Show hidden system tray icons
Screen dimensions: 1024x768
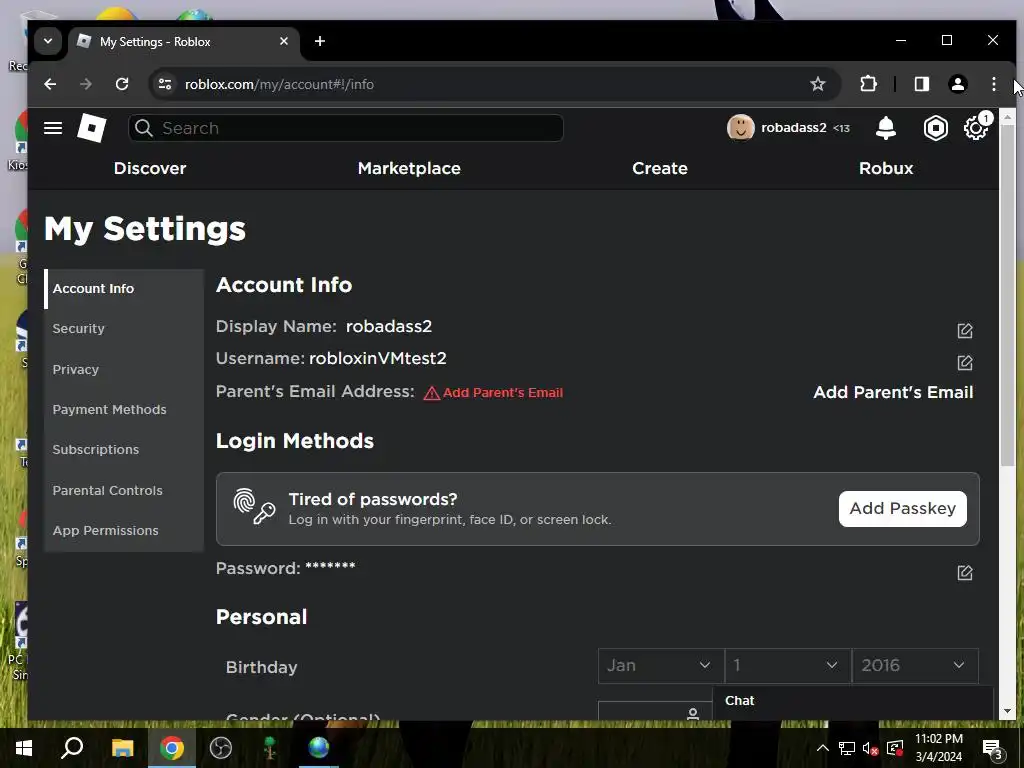tap(823, 748)
